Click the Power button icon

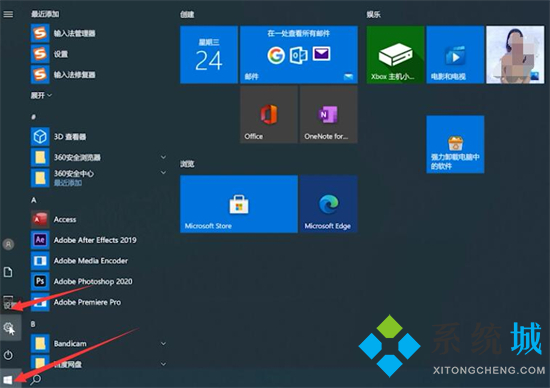click(x=8, y=355)
